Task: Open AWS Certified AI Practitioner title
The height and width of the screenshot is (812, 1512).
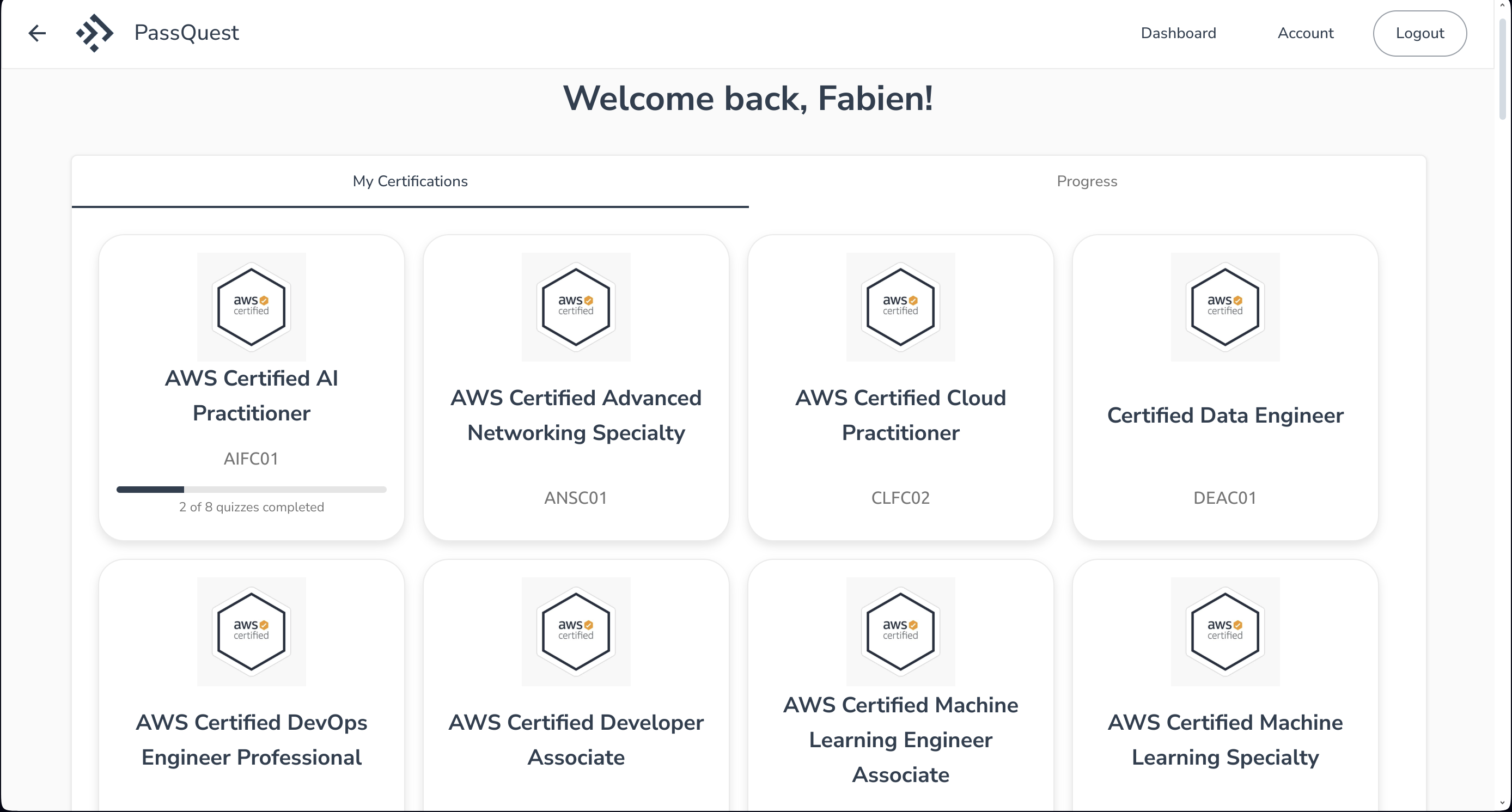Action: tap(251, 396)
